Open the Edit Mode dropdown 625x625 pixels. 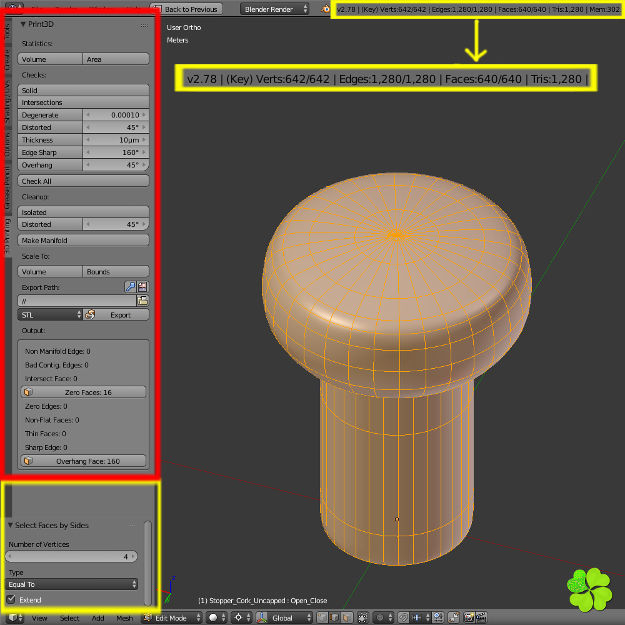172,618
